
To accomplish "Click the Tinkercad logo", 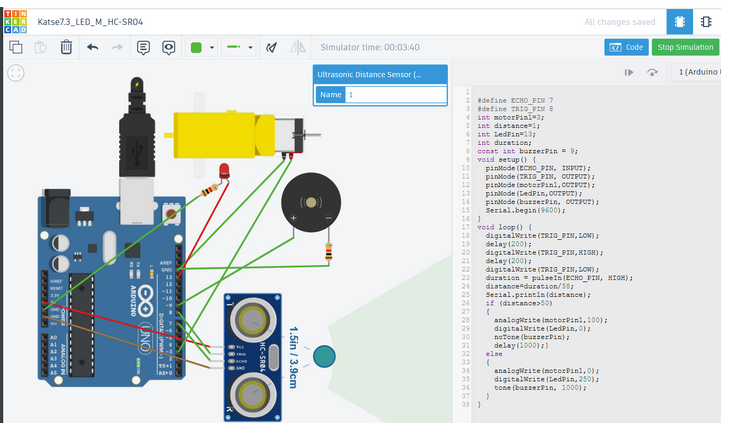I will point(16,19).
